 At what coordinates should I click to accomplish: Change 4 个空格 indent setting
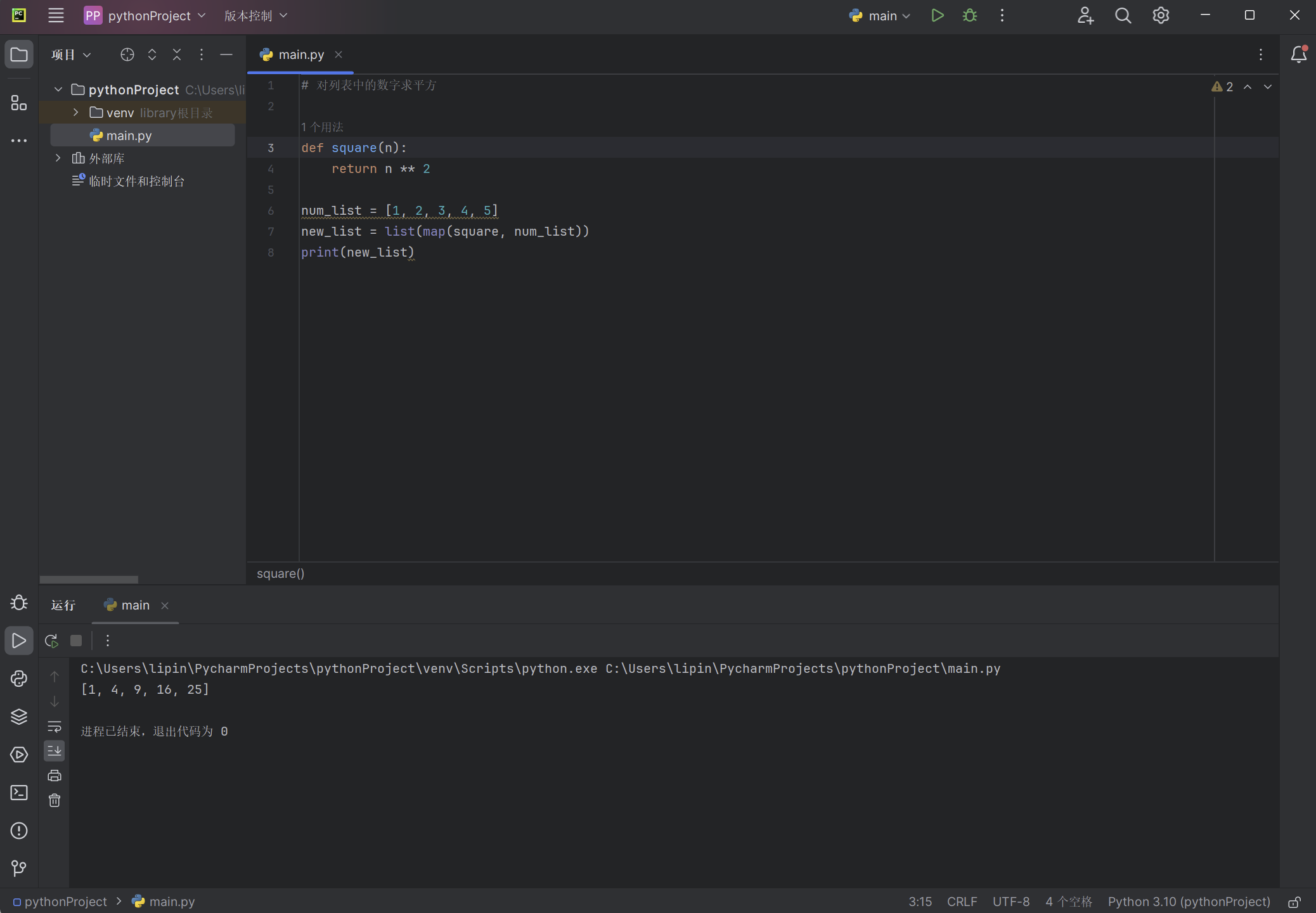tap(1069, 902)
